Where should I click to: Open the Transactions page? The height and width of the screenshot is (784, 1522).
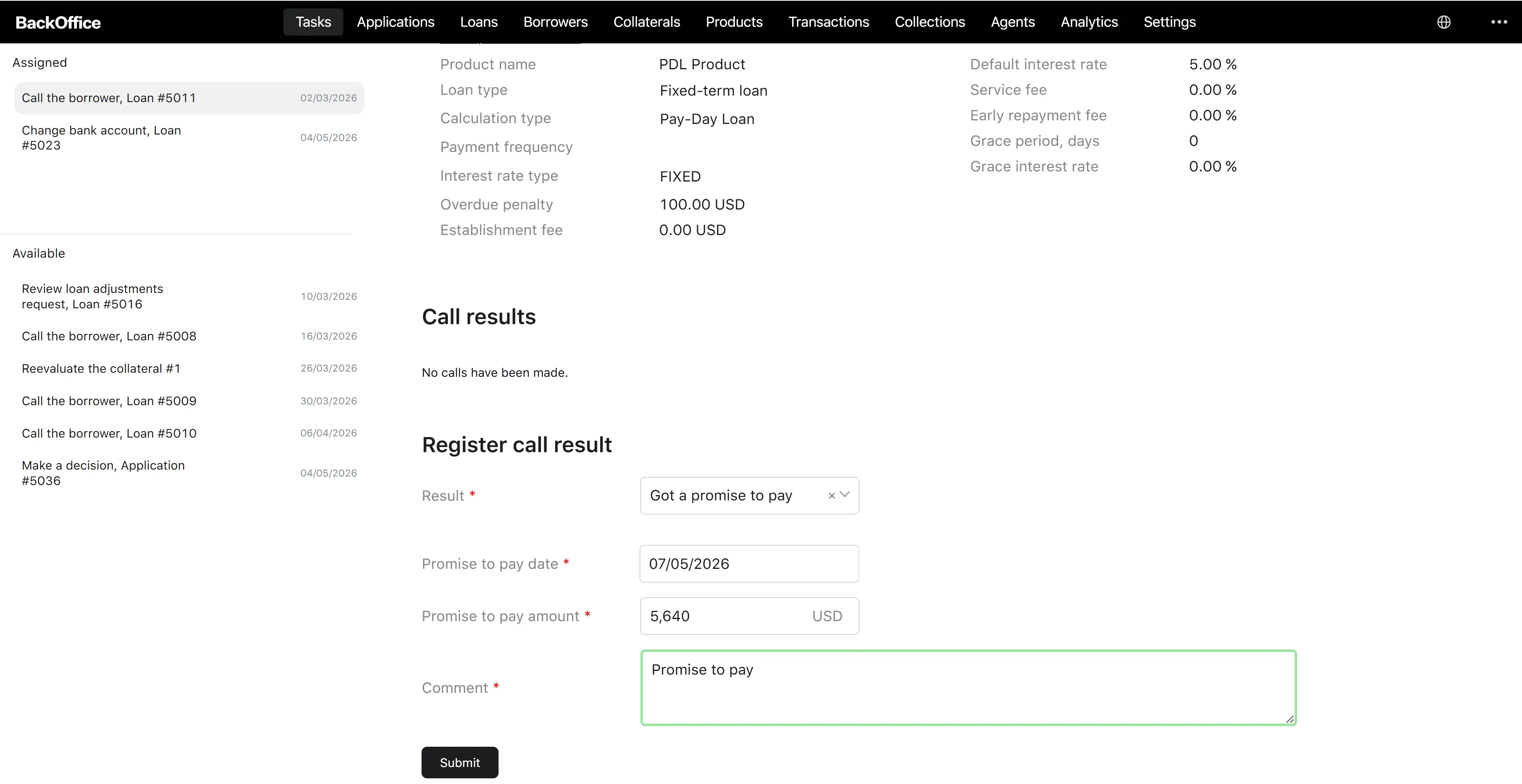(x=828, y=22)
